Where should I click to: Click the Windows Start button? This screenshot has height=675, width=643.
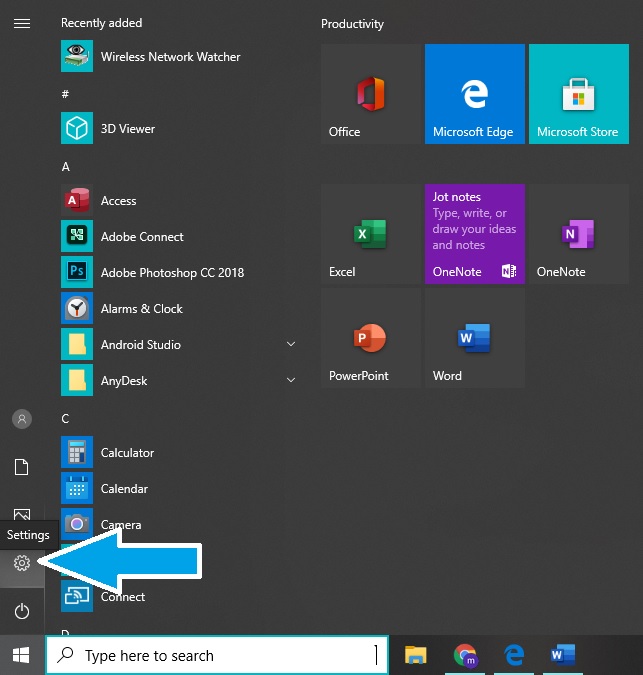point(21,655)
